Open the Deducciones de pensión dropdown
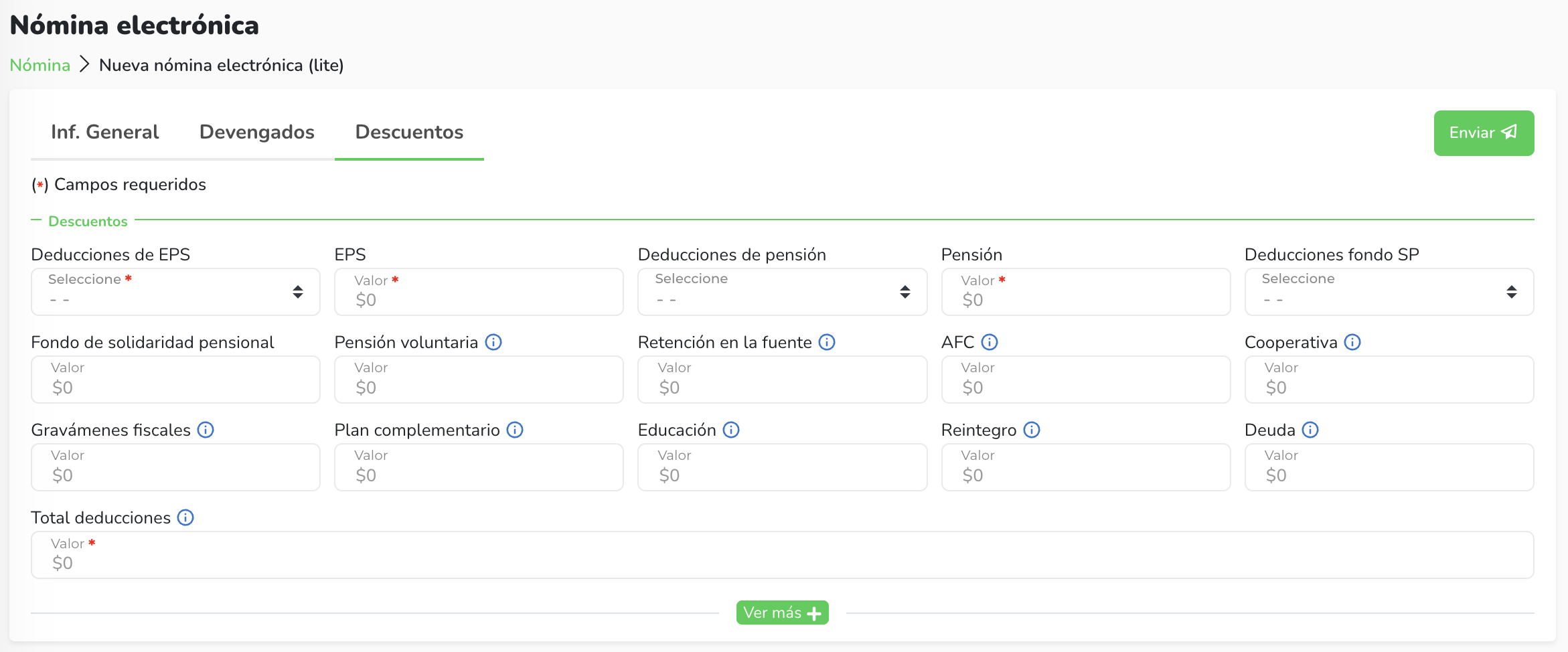Viewport: 1568px width, 652px height. [x=782, y=292]
